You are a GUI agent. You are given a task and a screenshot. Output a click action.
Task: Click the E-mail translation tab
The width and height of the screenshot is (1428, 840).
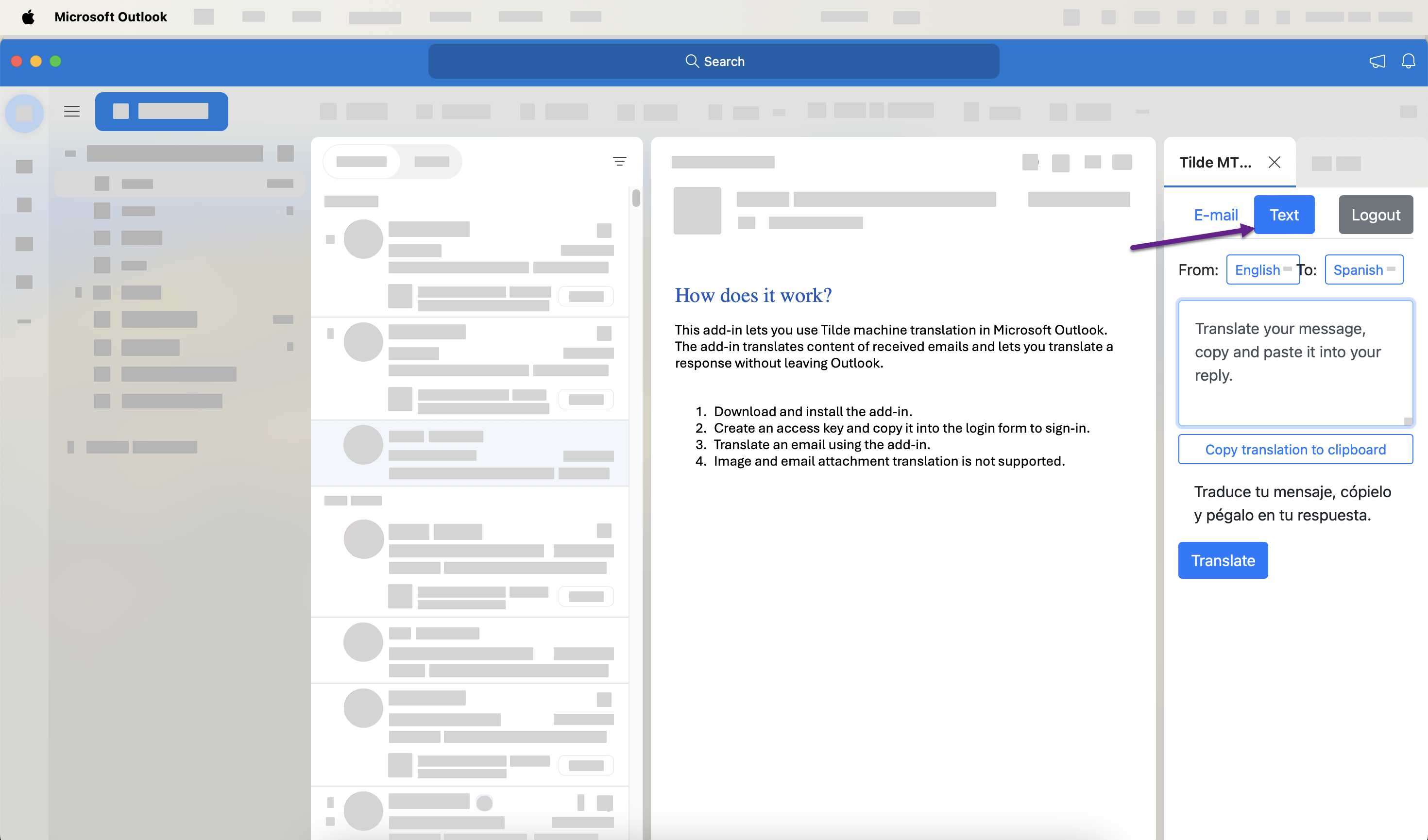tap(1216, 214)
